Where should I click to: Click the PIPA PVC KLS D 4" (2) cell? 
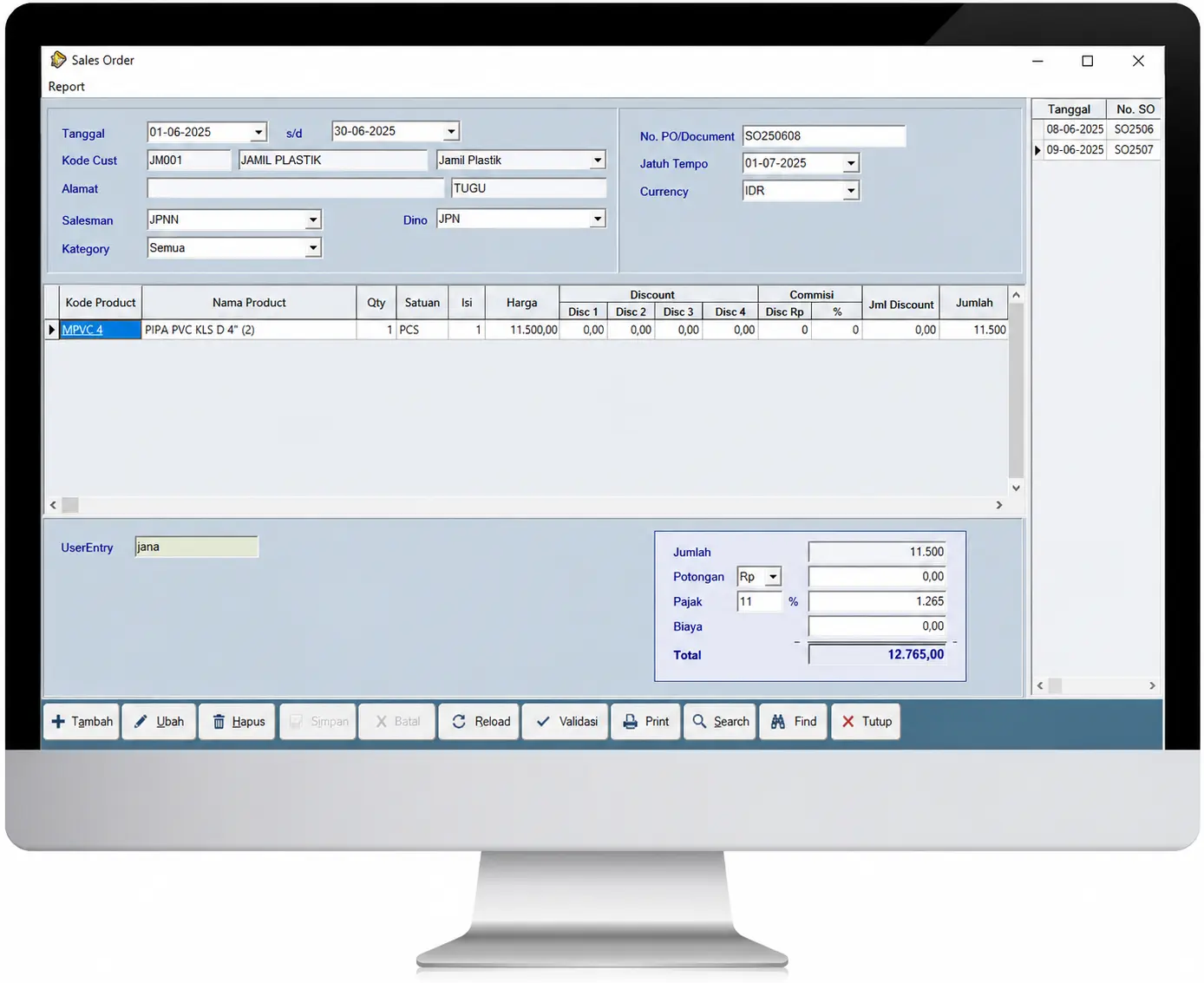click(x=249, y=330)
